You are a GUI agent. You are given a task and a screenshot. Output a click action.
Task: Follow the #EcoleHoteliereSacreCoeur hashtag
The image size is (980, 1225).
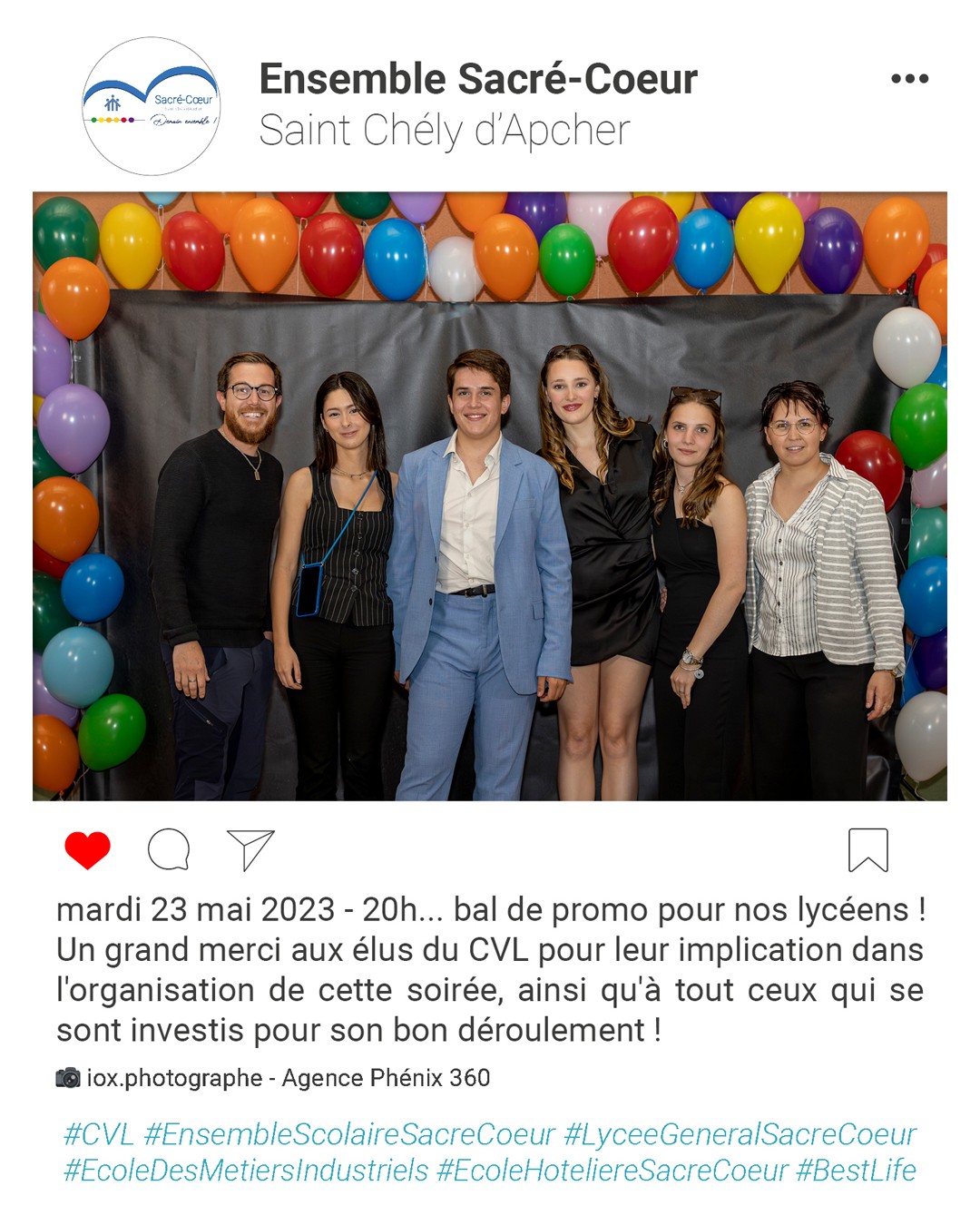click(612, 1171)
